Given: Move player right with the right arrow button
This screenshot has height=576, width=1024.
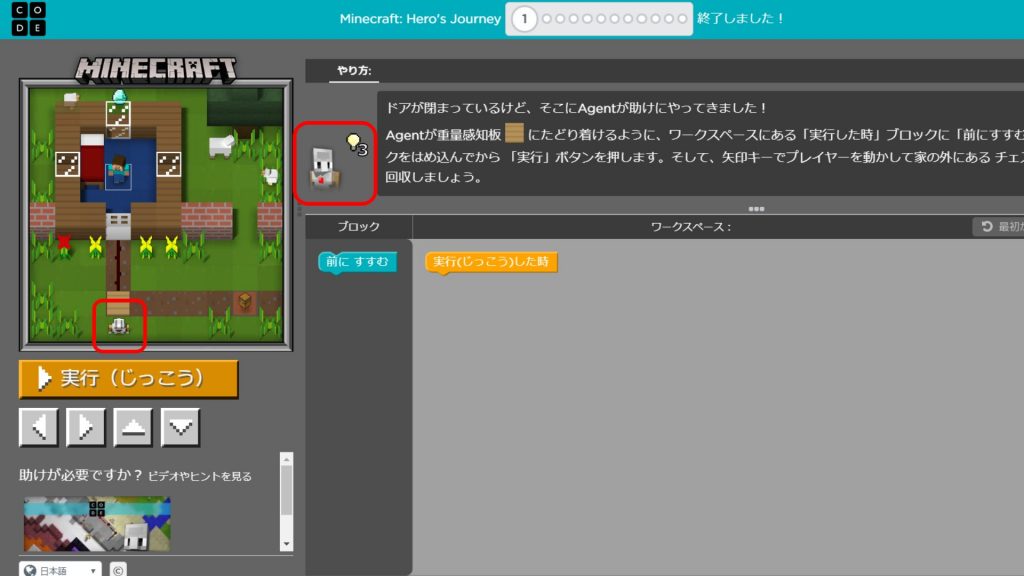Looking at the screenshot, I should (x=86, y=428).
